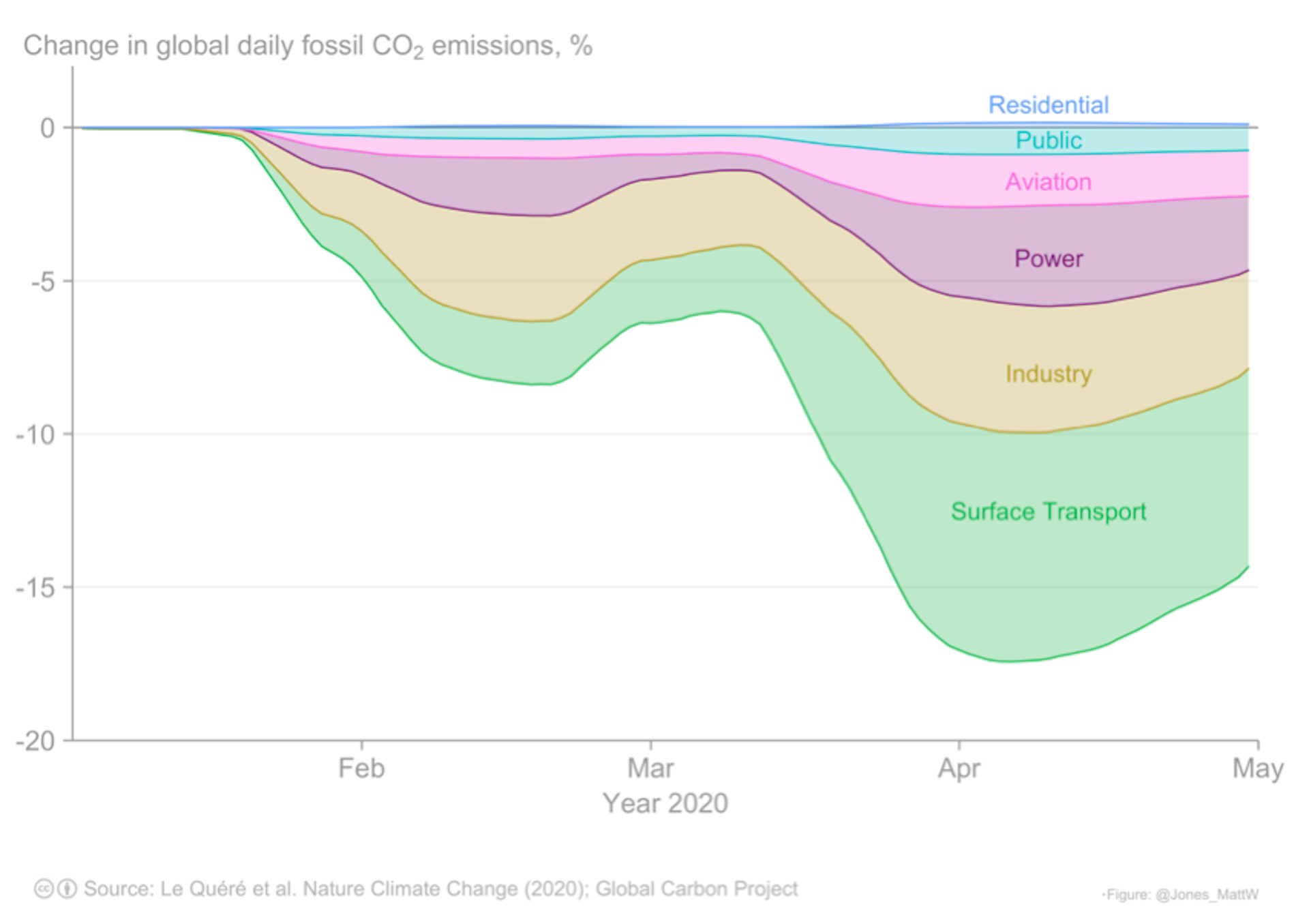Click the chart title about CO2 emissions
Viewport: 1309px width, 924px height.
click(308, 46)
